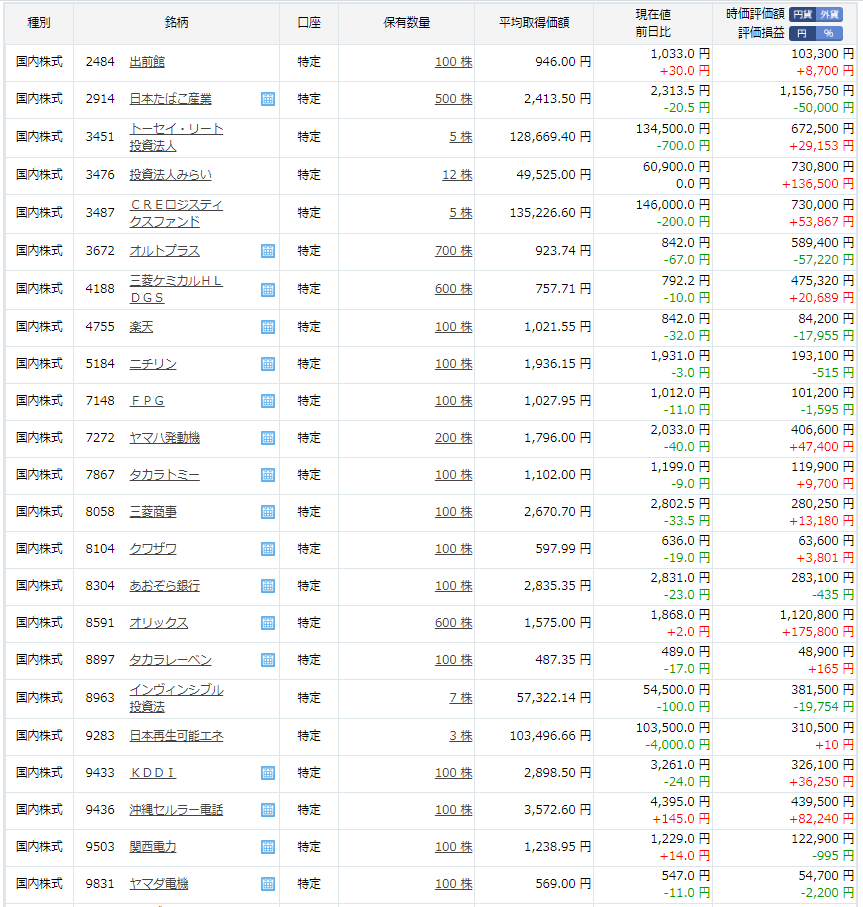Select the 銘柄 column header

pyautogui.click(x=176, y=23)
